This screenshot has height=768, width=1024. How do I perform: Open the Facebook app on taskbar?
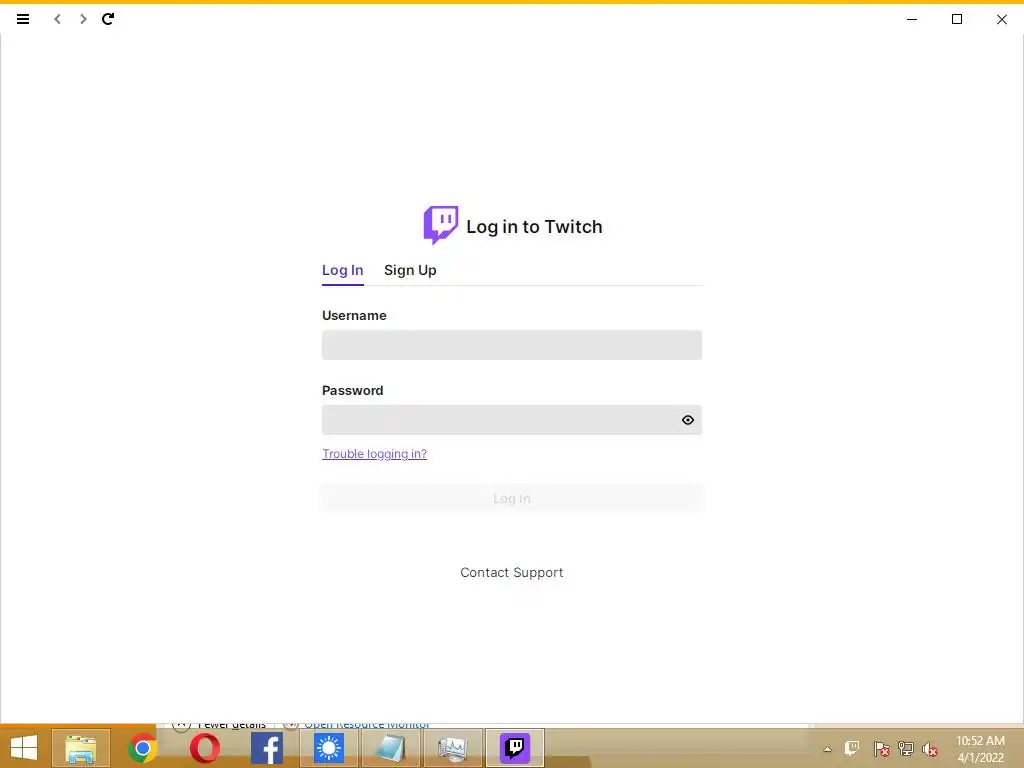(x=266, y=748)
